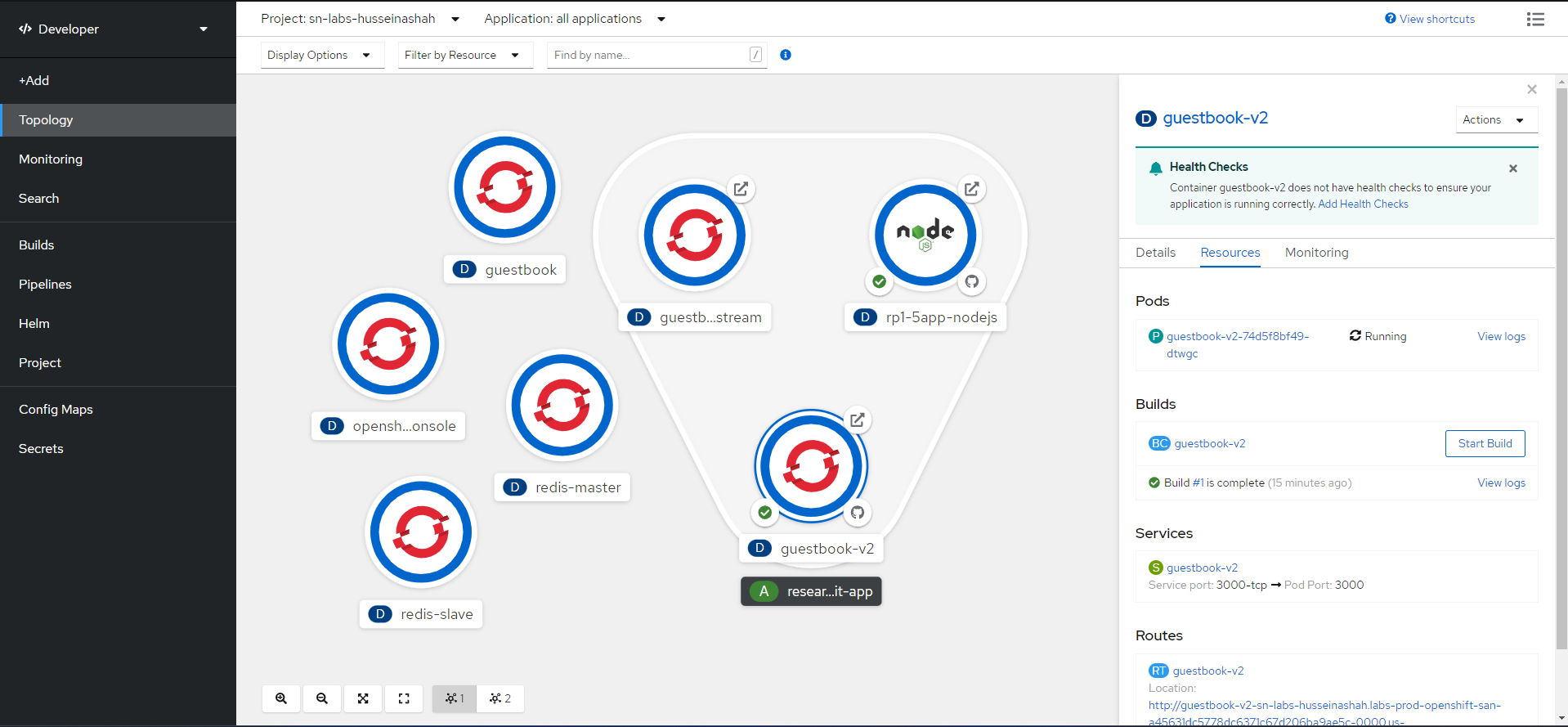Image resolution: width=1568 pixels, height=727 pixels.
Task: Select the redis-slave deployment node
Action: (x=421, y=532)
